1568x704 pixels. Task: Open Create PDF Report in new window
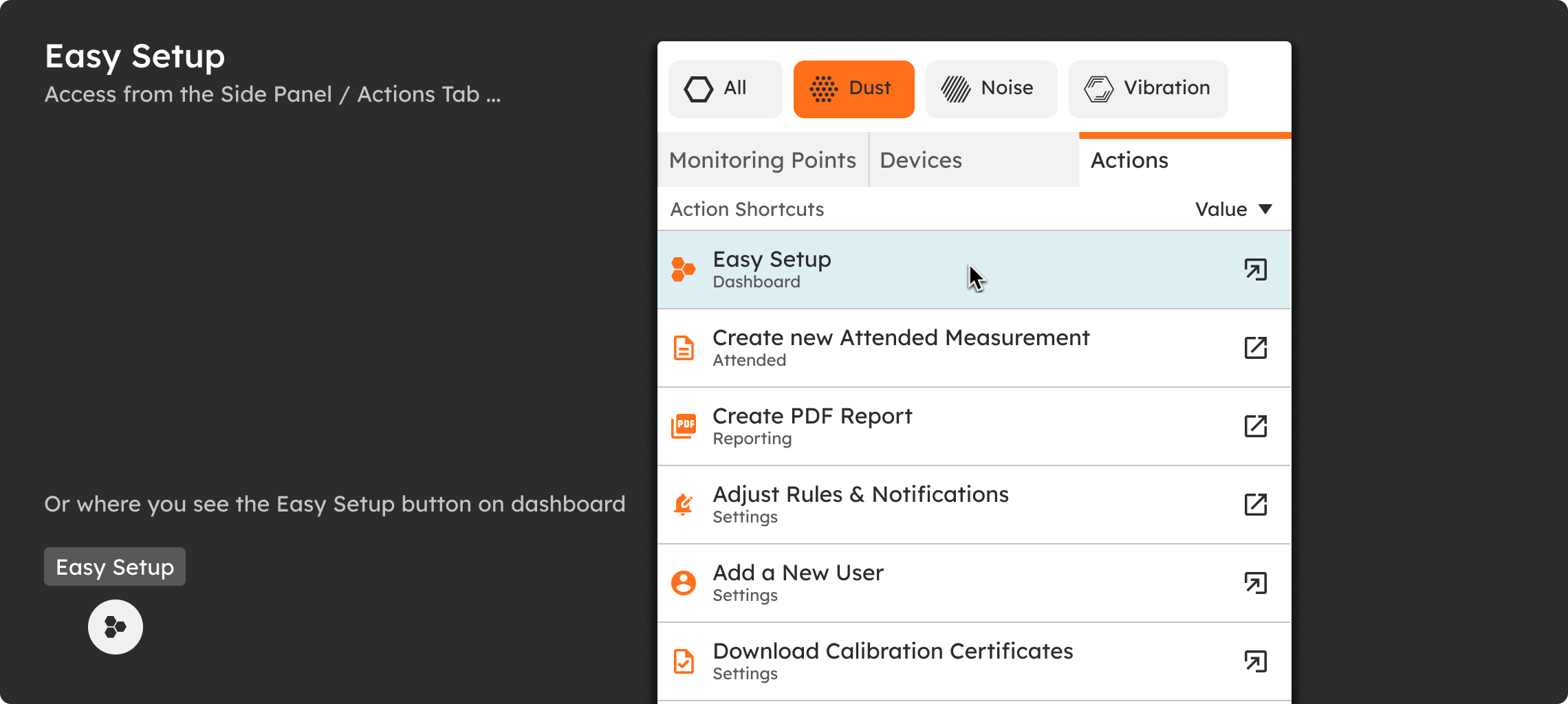1256,426
